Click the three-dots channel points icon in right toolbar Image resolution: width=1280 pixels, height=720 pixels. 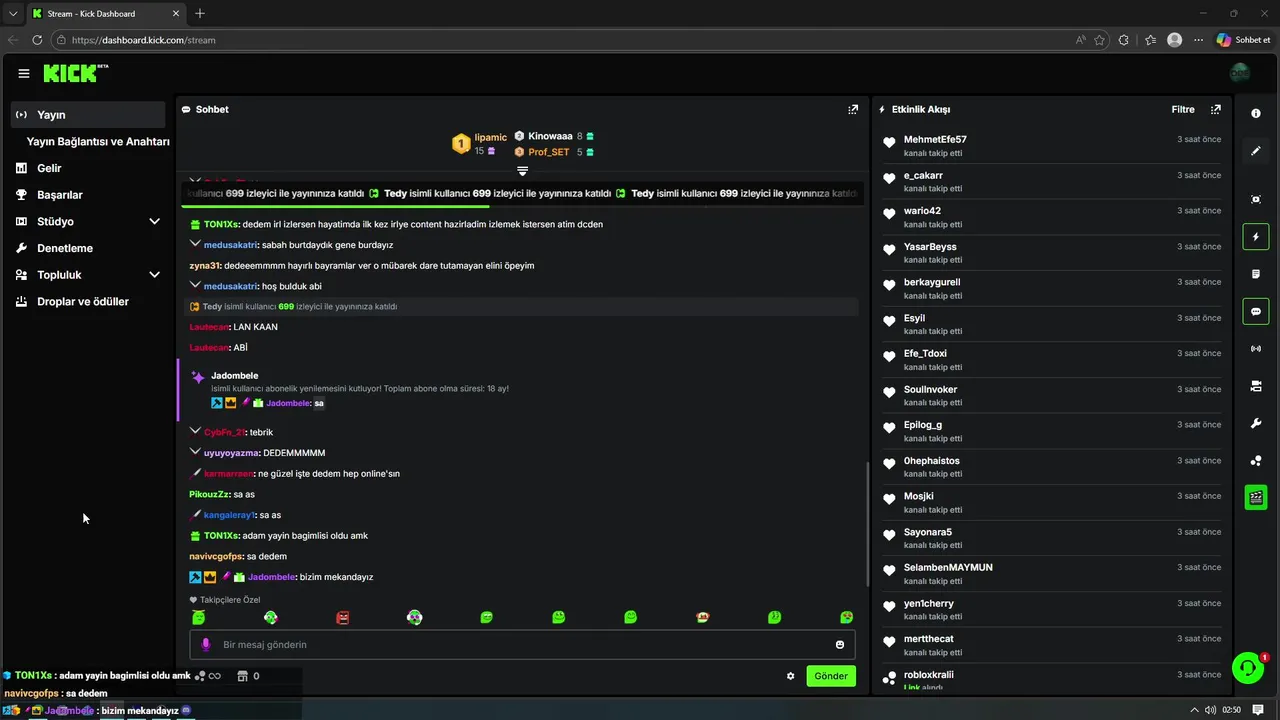pyautogui.click(x=1256, y=461)
